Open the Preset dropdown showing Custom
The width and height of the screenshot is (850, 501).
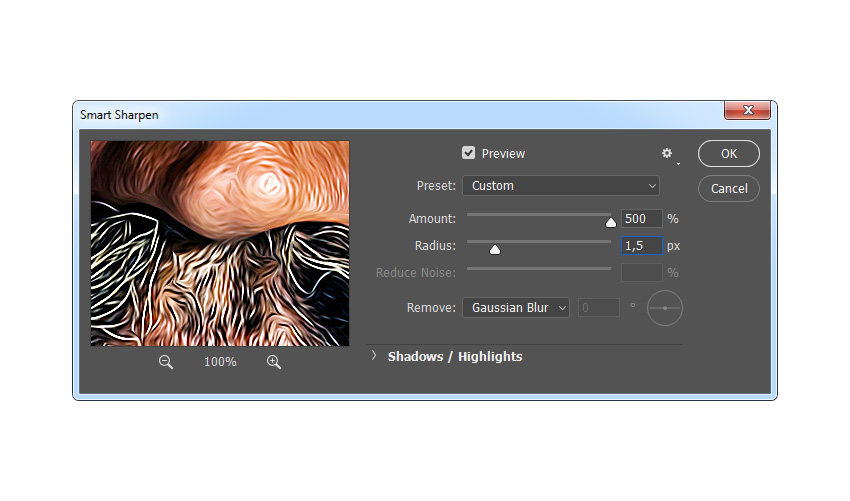click(561, 185)
